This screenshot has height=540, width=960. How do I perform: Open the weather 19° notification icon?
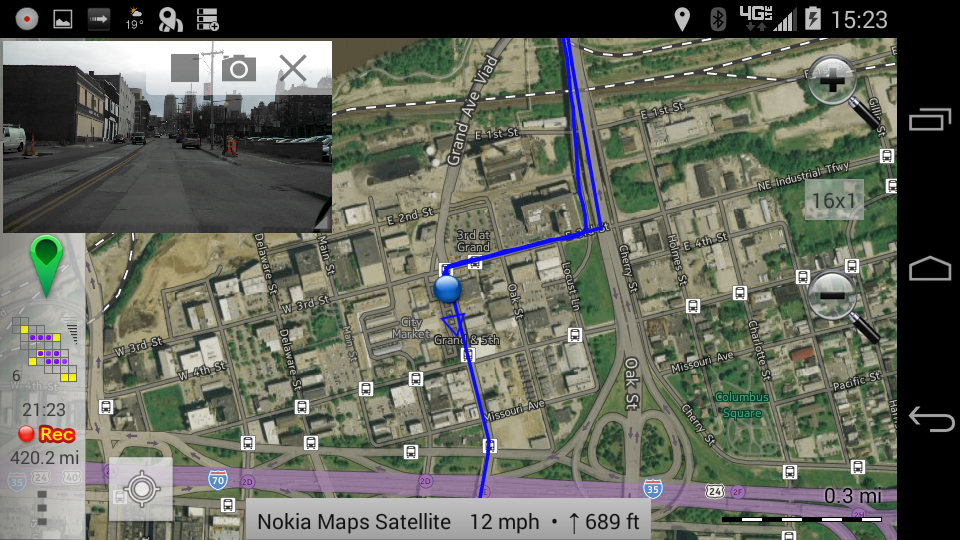[135, 19]
